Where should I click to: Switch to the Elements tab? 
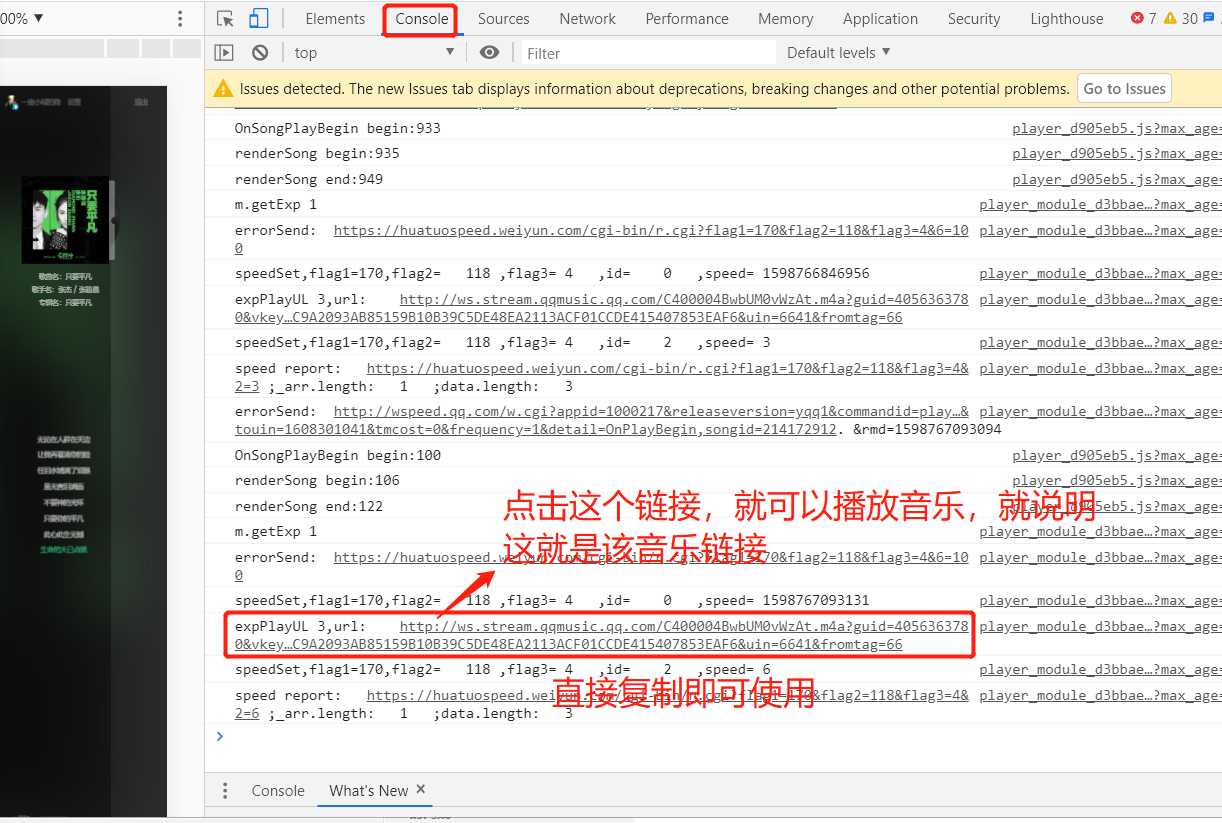[x=335, y=19]
